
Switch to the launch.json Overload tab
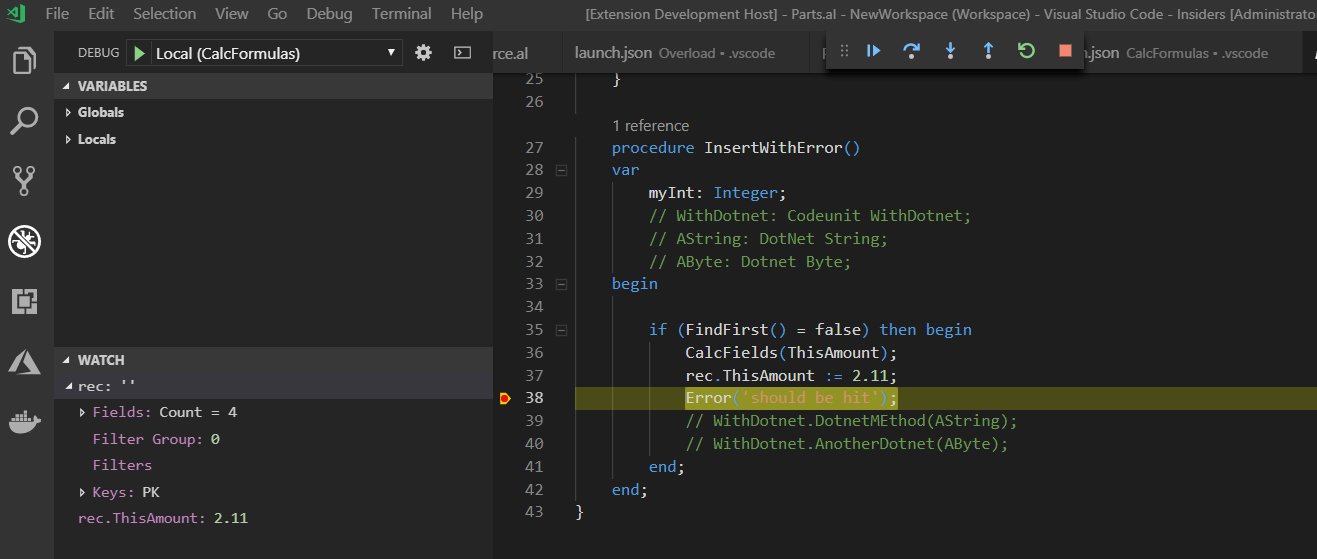tap(677, 53)
